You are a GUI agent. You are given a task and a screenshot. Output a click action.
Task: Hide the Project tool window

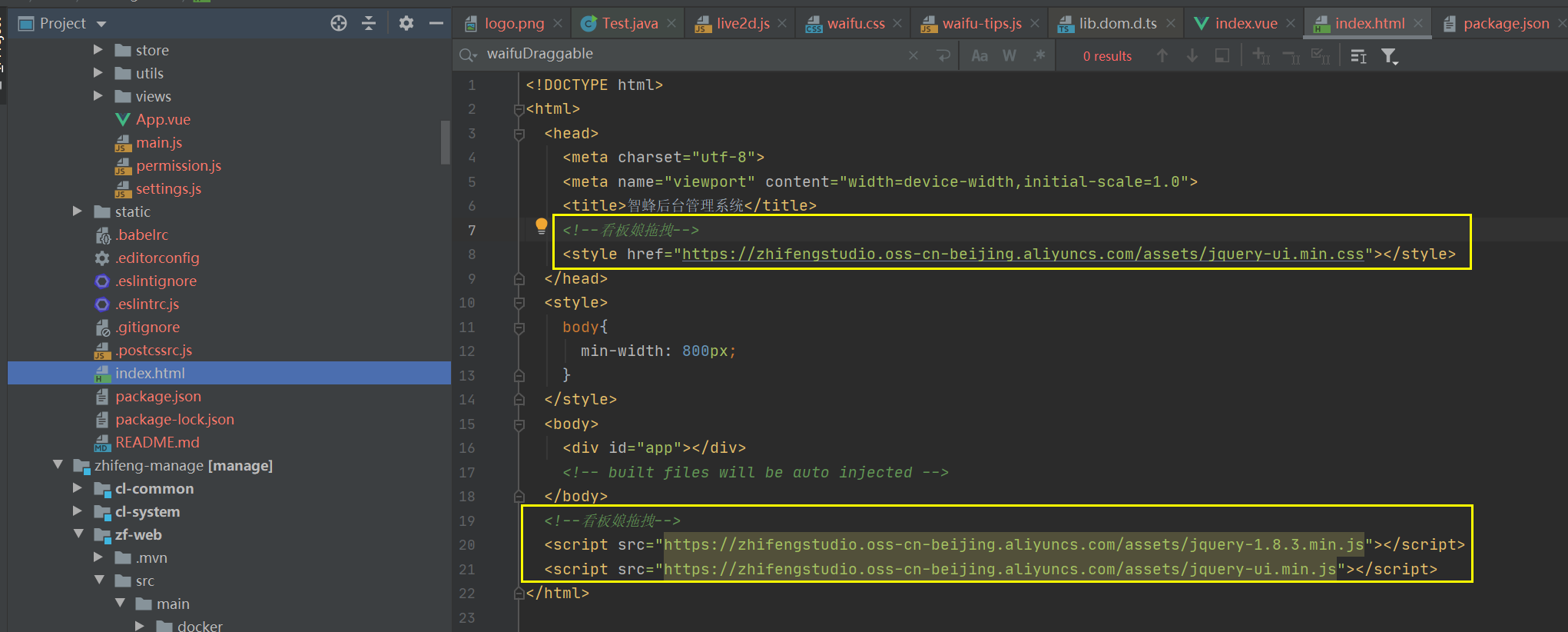click(x=436, y=23)
